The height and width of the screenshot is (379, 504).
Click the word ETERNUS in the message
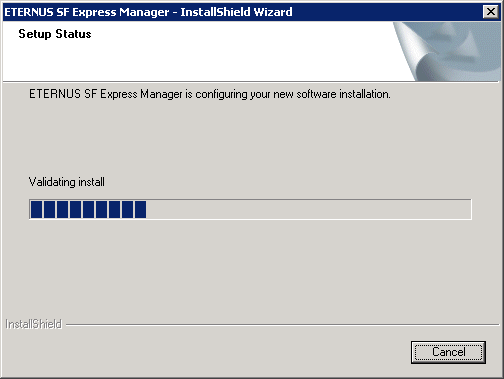click(55, 94)
